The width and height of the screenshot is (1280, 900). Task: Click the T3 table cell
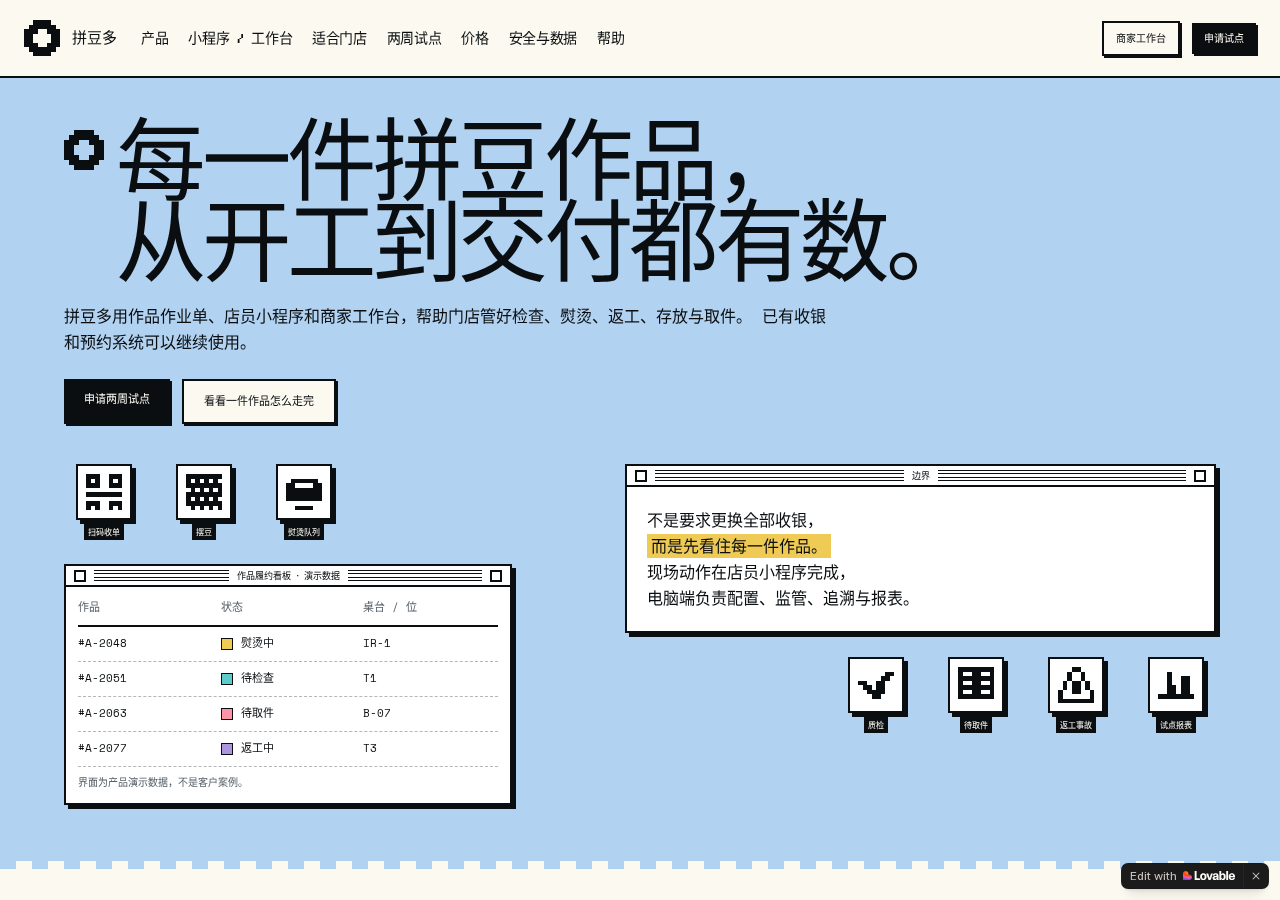pos(370,748)
